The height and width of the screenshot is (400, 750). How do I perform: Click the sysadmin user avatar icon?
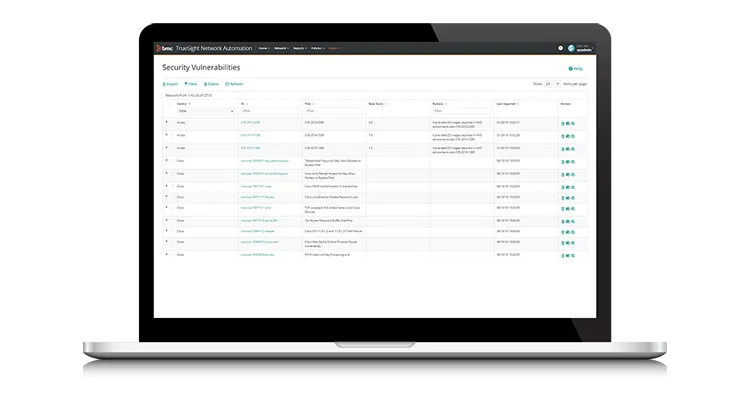click(571, 48)
